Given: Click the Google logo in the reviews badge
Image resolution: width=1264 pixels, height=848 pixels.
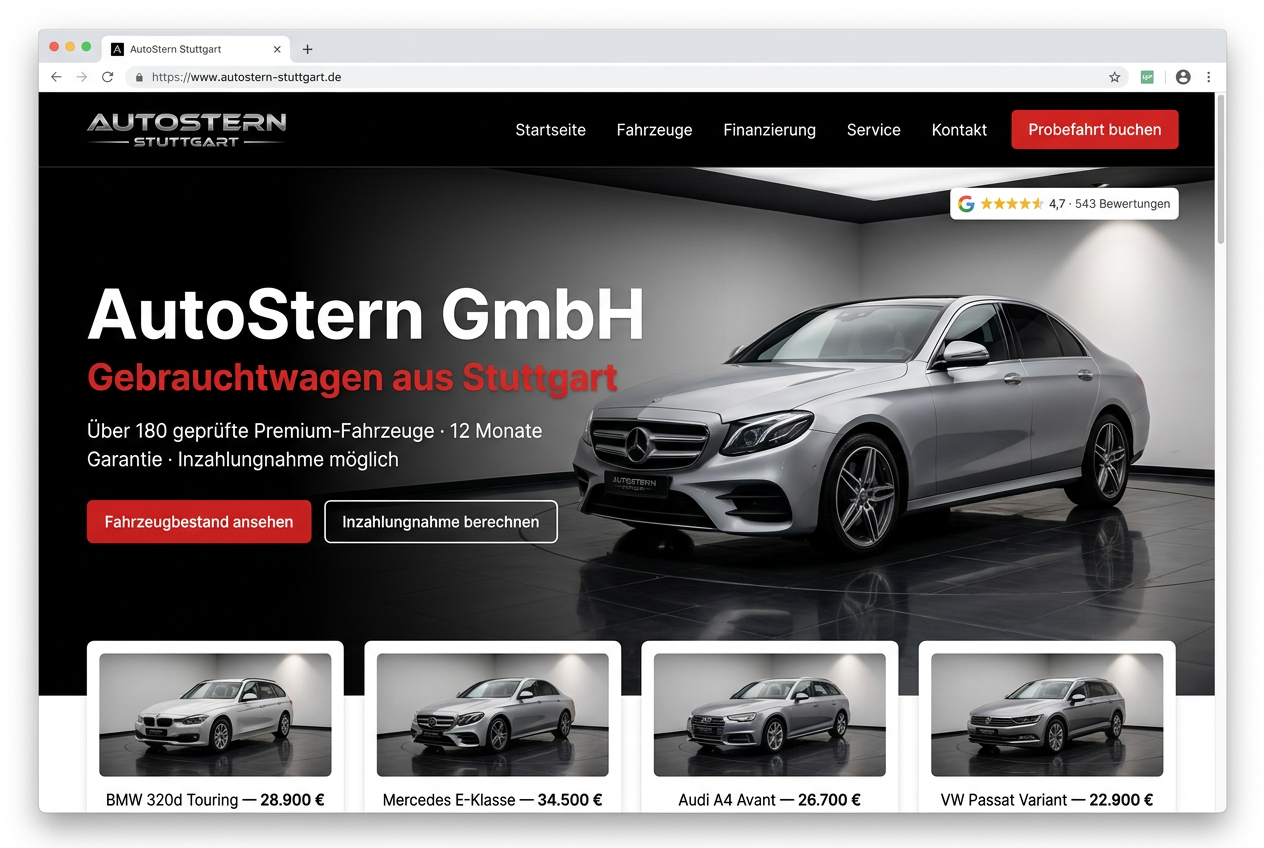Looking at the screenshot, I should (x=966, y=204).
